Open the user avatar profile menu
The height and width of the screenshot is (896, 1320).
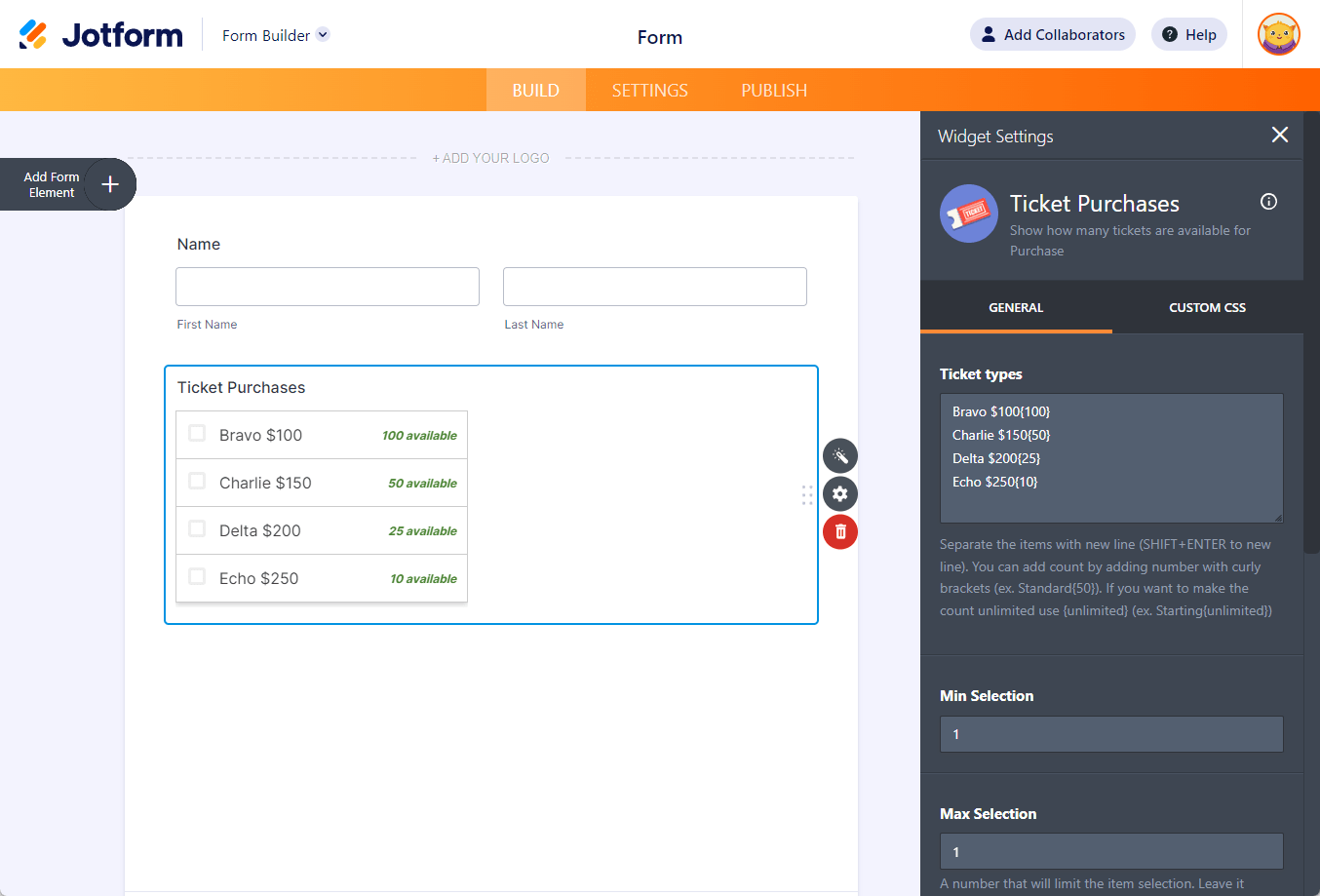pyautogui.click(x=1279, y=34)
